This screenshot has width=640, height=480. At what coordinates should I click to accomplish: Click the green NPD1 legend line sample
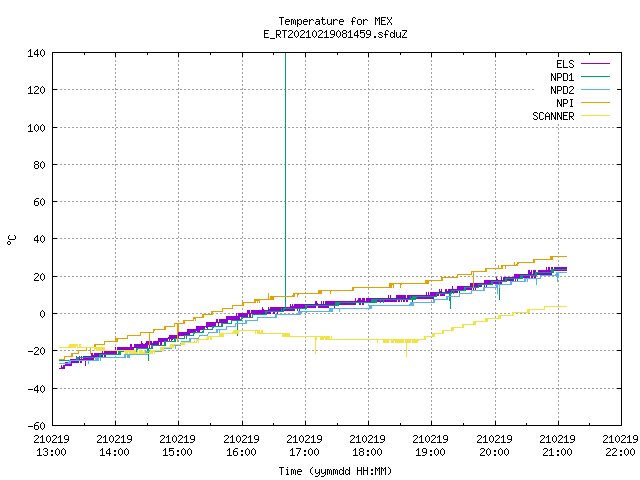tap(595, 76)
